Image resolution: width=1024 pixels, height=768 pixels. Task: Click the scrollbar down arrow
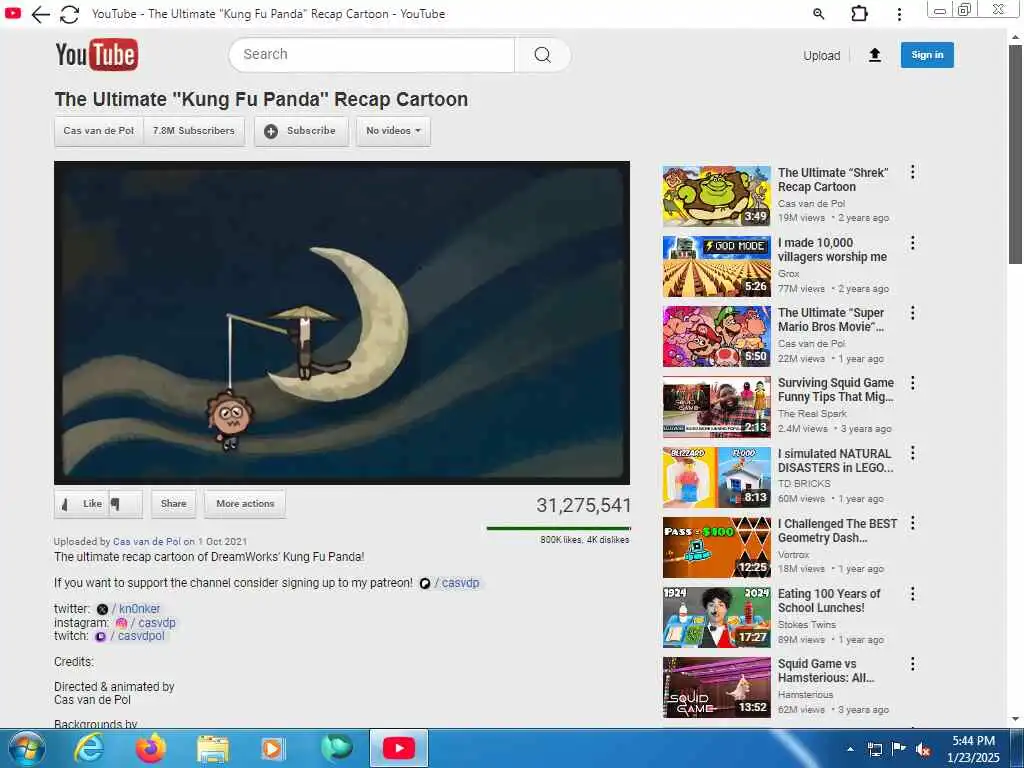(1015, 720)
